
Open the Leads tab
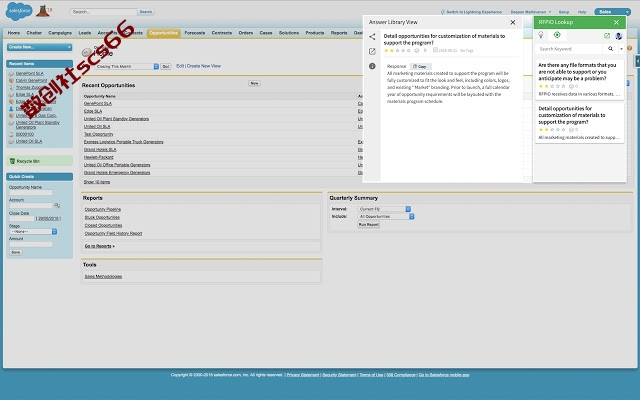coord(85,33)
